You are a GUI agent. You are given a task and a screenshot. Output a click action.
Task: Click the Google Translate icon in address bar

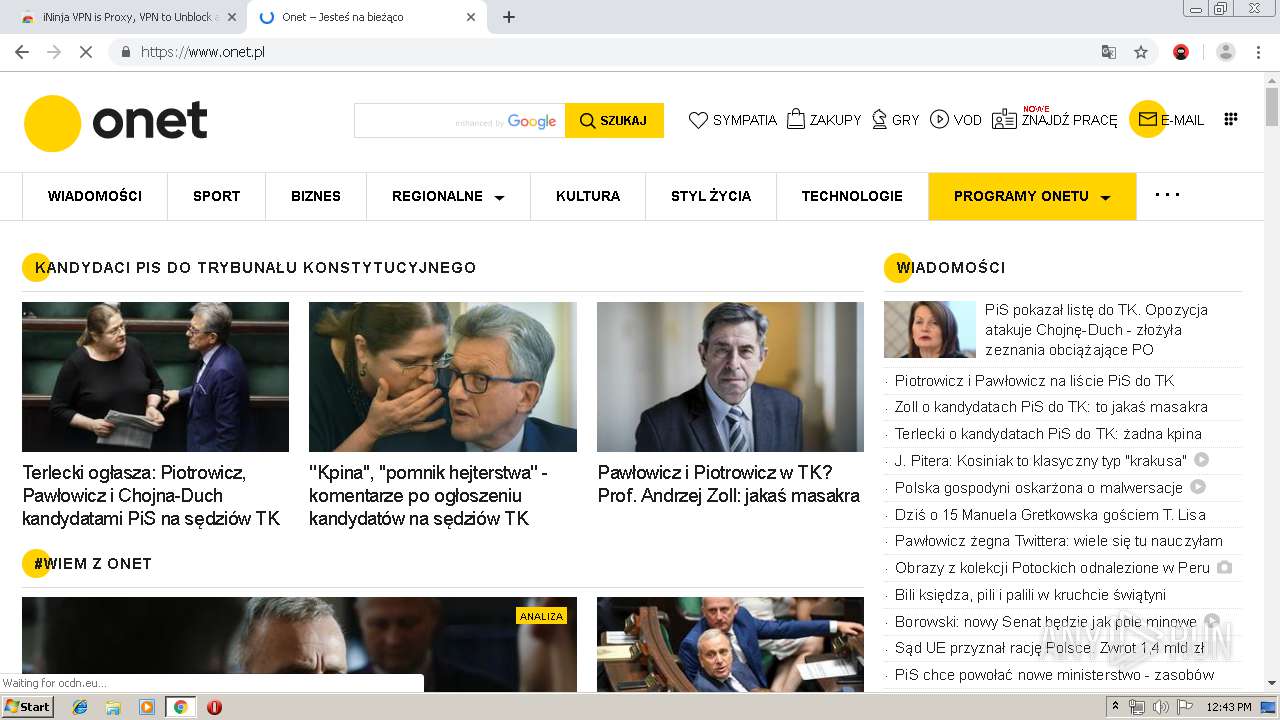coord(1108,52)
